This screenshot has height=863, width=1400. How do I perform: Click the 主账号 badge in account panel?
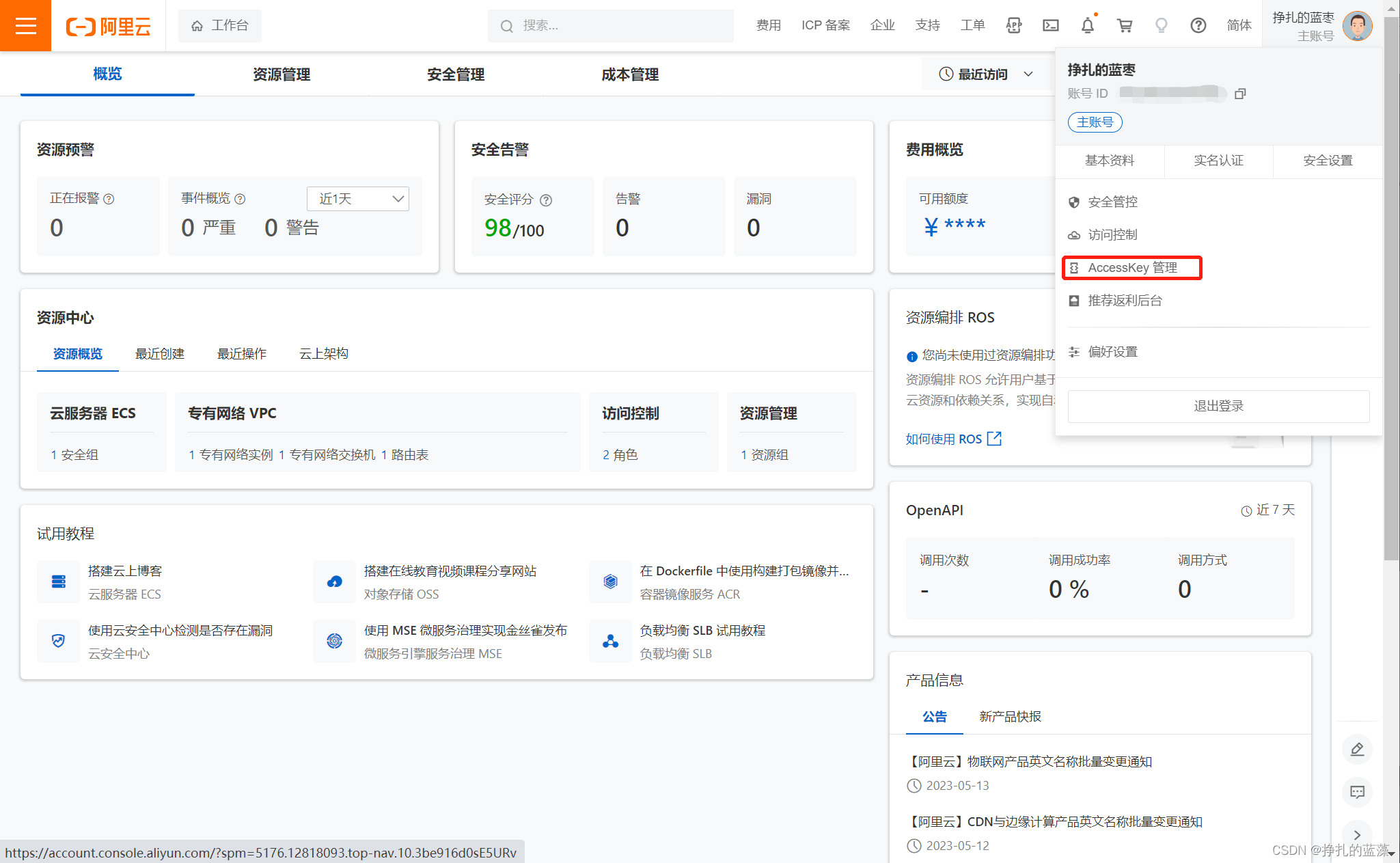(1095, 122)
